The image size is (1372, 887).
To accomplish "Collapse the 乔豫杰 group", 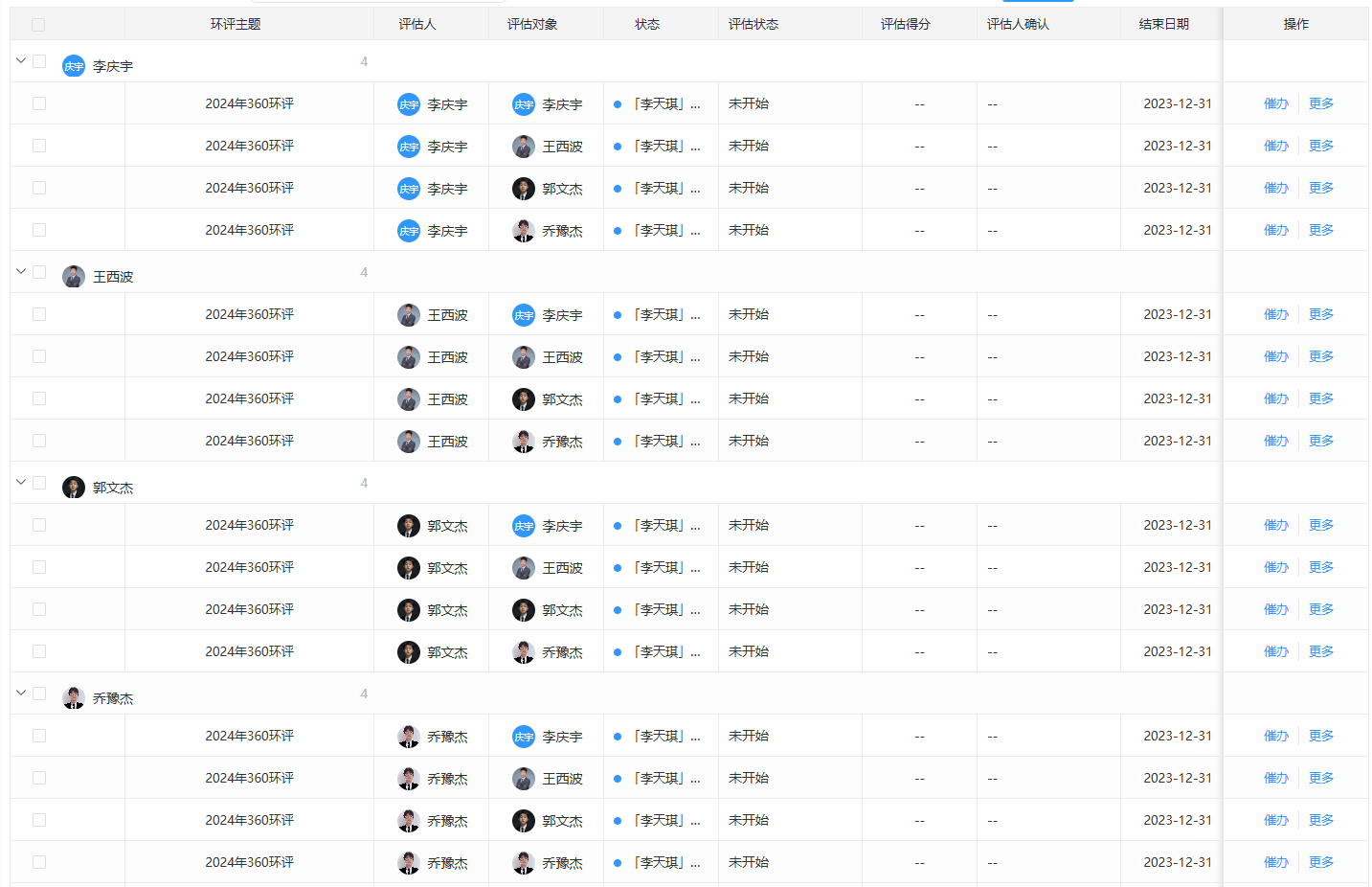I will (x=21, y=693).
